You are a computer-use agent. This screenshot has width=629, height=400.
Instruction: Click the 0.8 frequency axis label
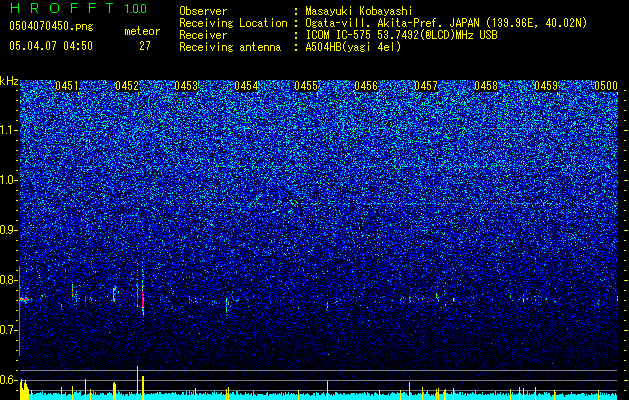9,280
